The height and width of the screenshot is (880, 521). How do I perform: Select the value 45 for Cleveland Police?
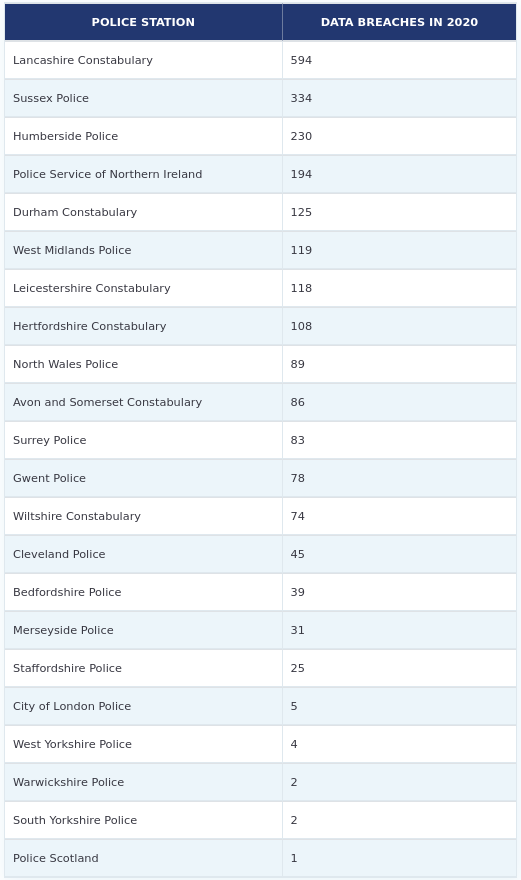(x=298, y=554)
